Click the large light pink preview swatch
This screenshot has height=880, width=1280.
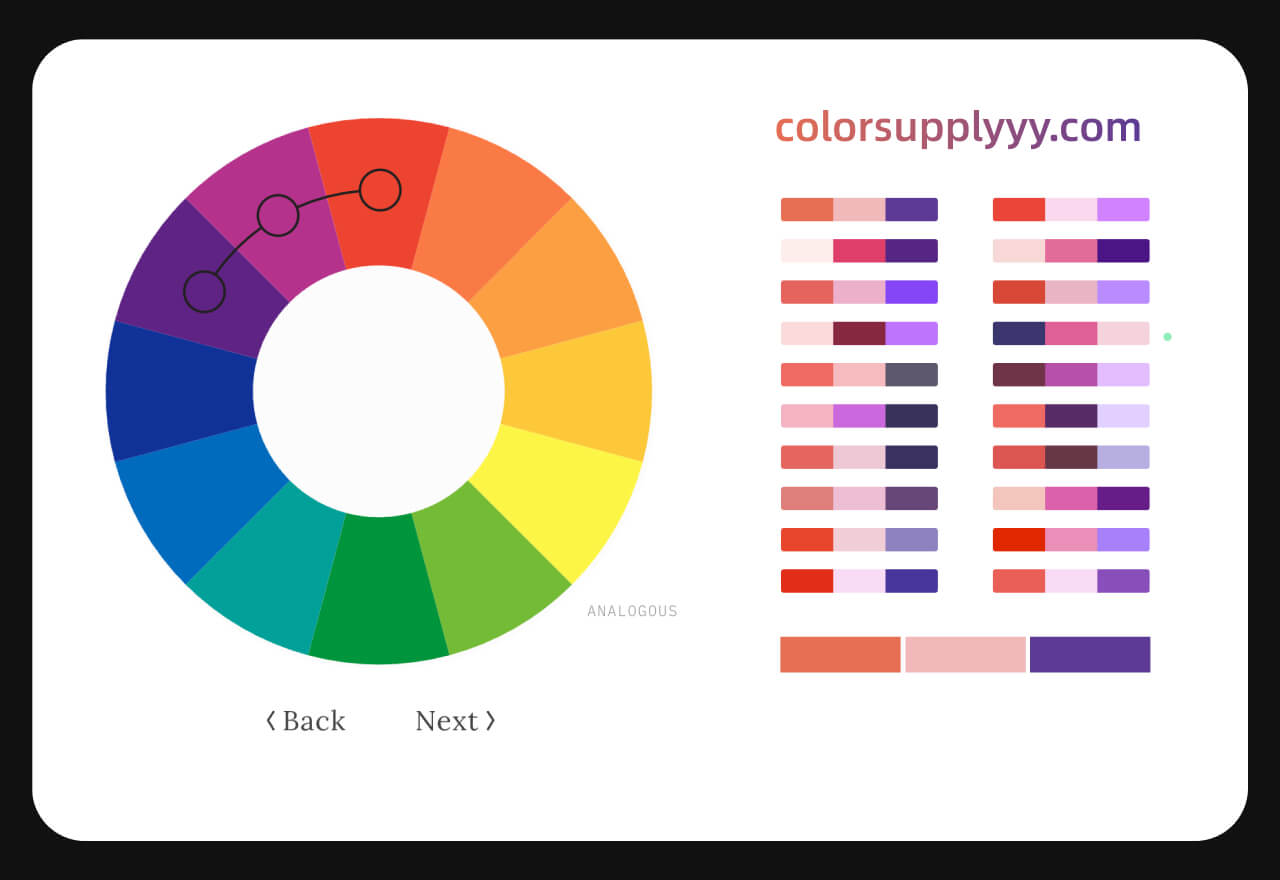click(965, 655)
